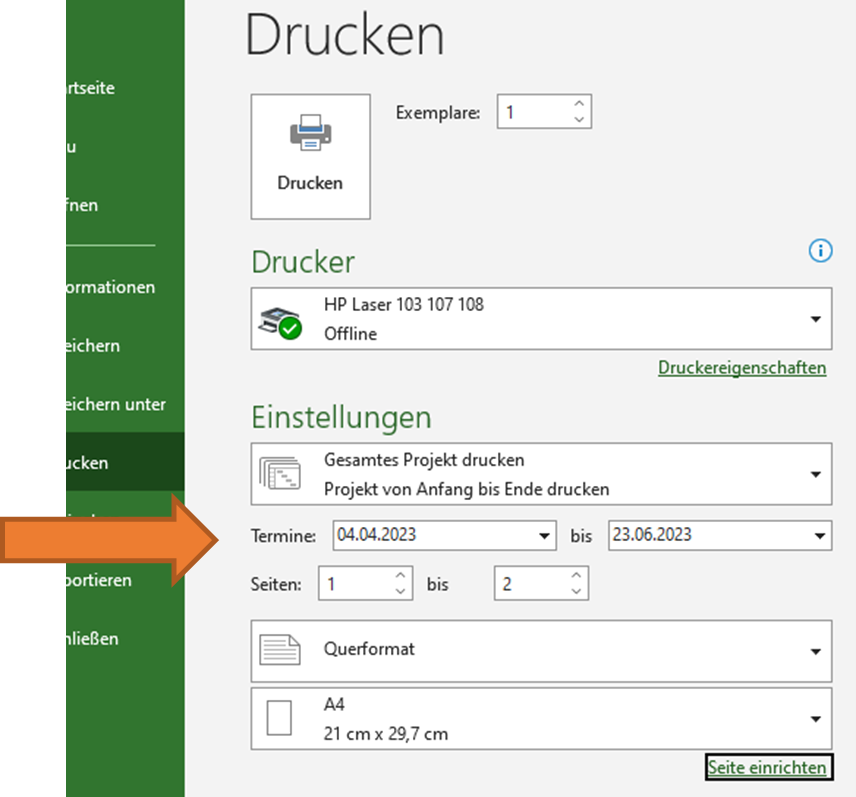Click the Gesamtes Projekt drucken icon
Image resolution: width=856 pixels, height=797 pixels.
pyautogui.click(x=281, y=474)
